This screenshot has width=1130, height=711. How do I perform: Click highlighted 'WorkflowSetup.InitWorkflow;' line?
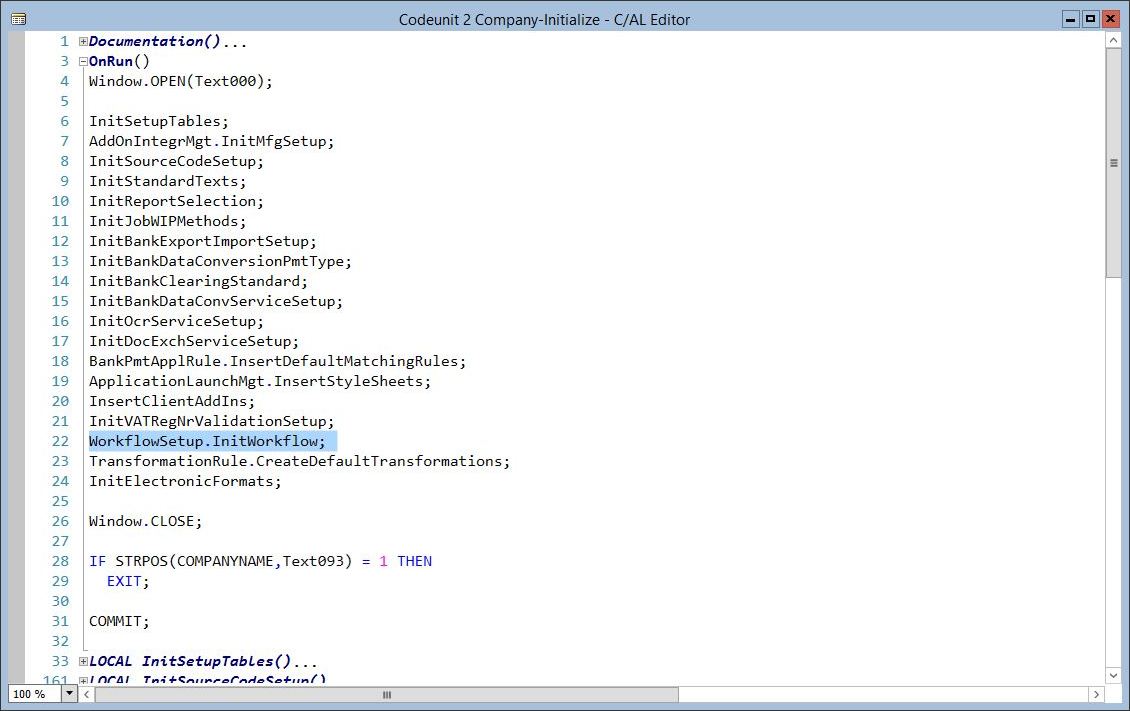click(x=208, y=442)
